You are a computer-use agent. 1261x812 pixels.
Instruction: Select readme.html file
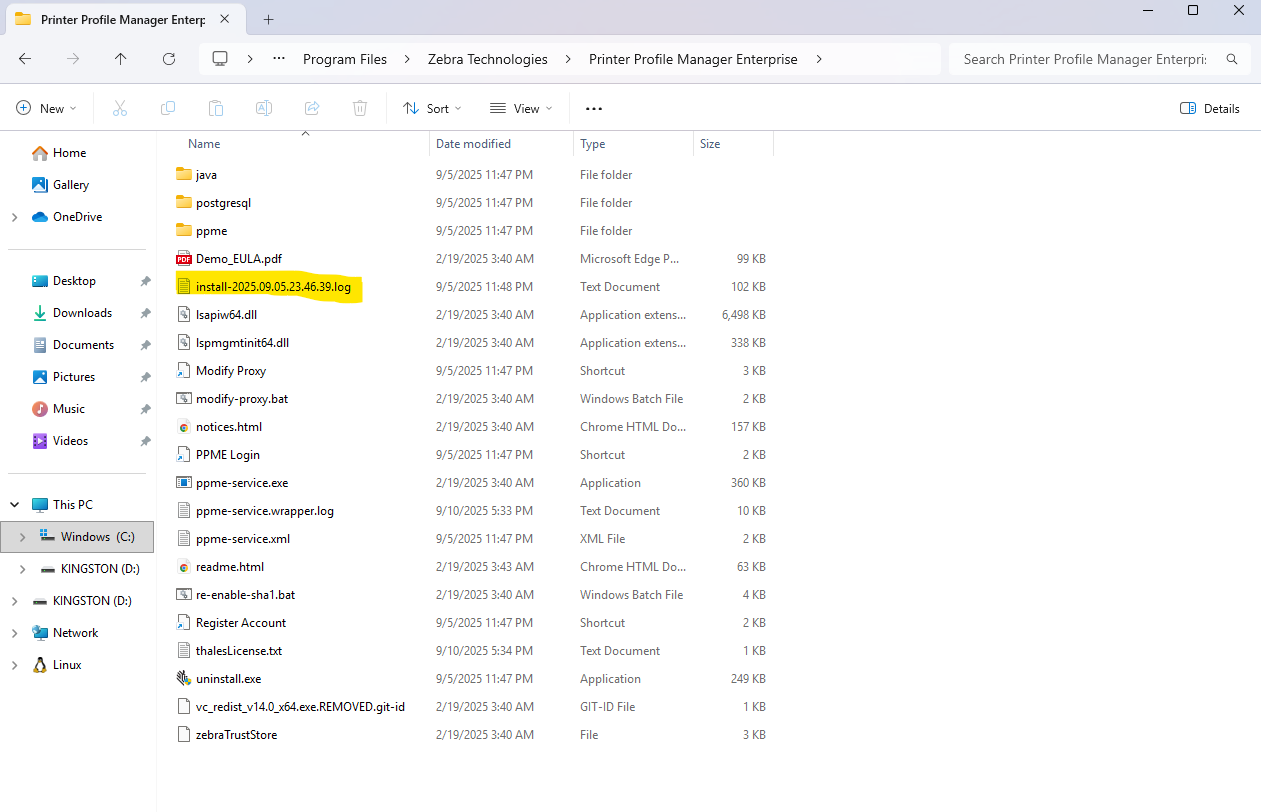point(230,566)
